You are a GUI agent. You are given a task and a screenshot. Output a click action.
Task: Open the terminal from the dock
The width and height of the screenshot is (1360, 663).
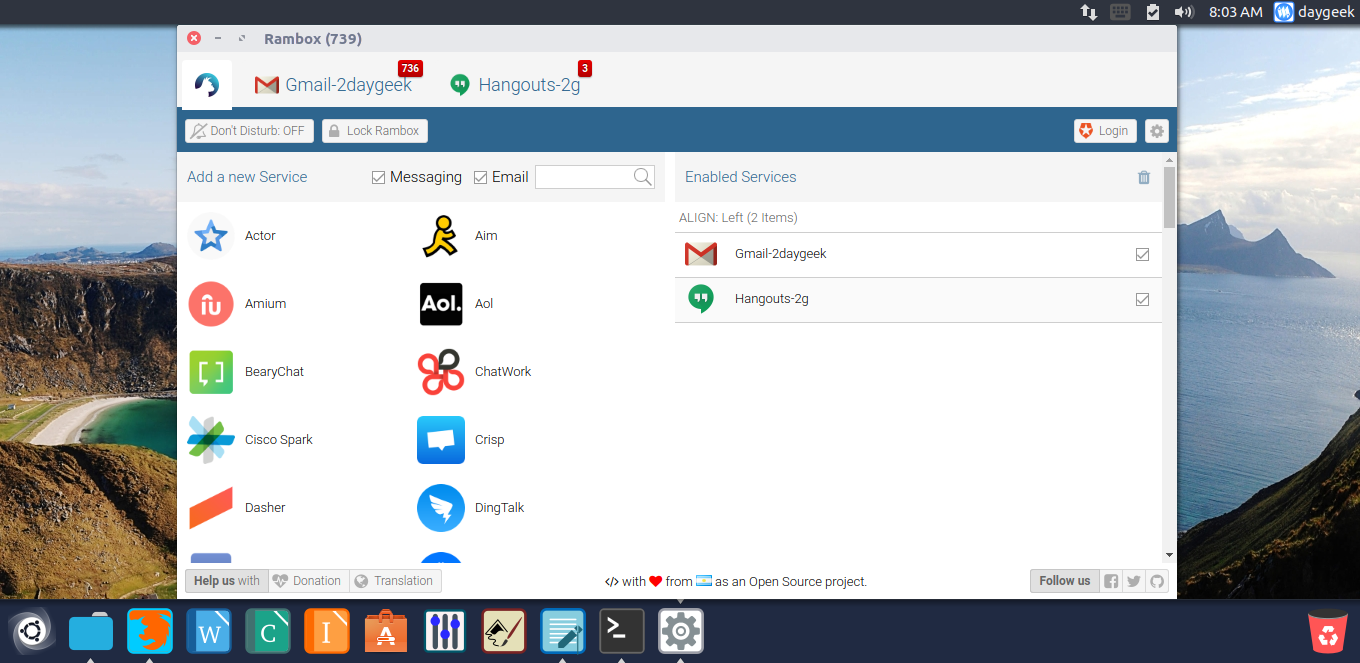621,631
